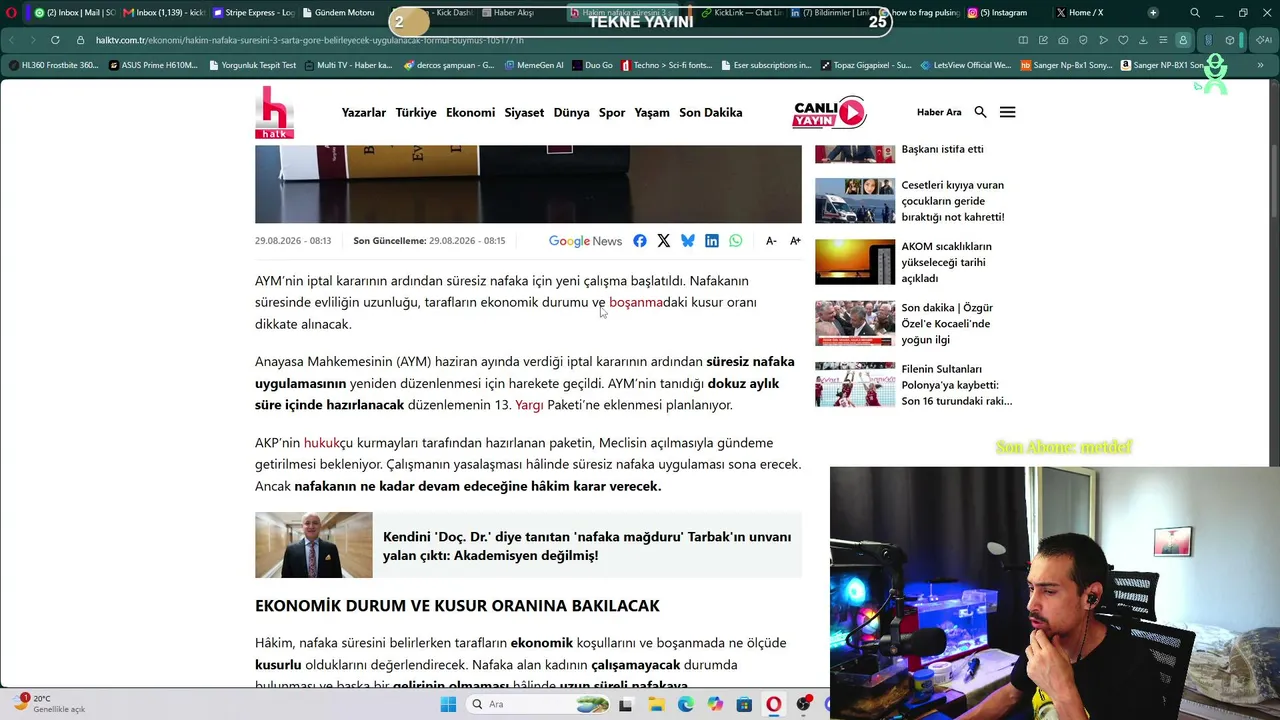This screenshot has width=1280, height=720.
Task: Share the article on Facebook
Action: tap(640, 241)
